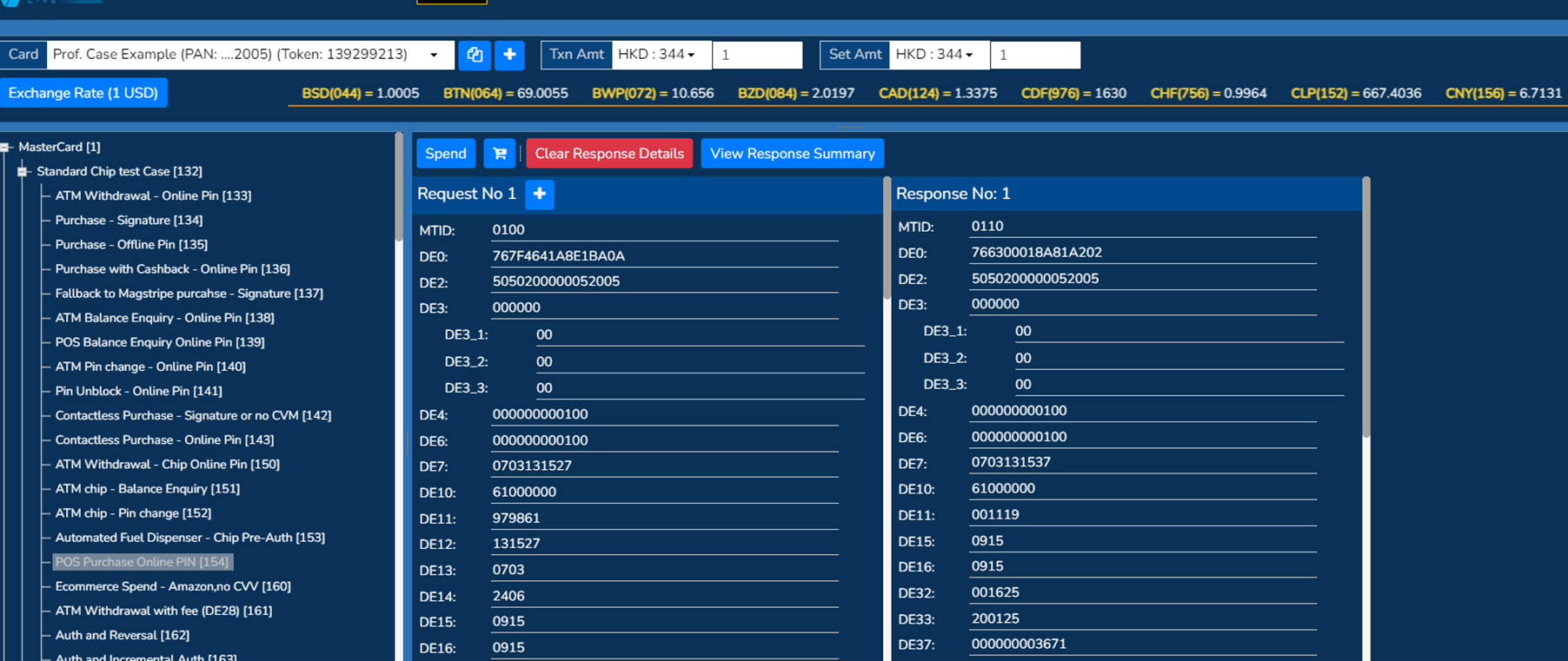Click the response DE33 field 200125
The image size is (1568, 661).
1143,618
